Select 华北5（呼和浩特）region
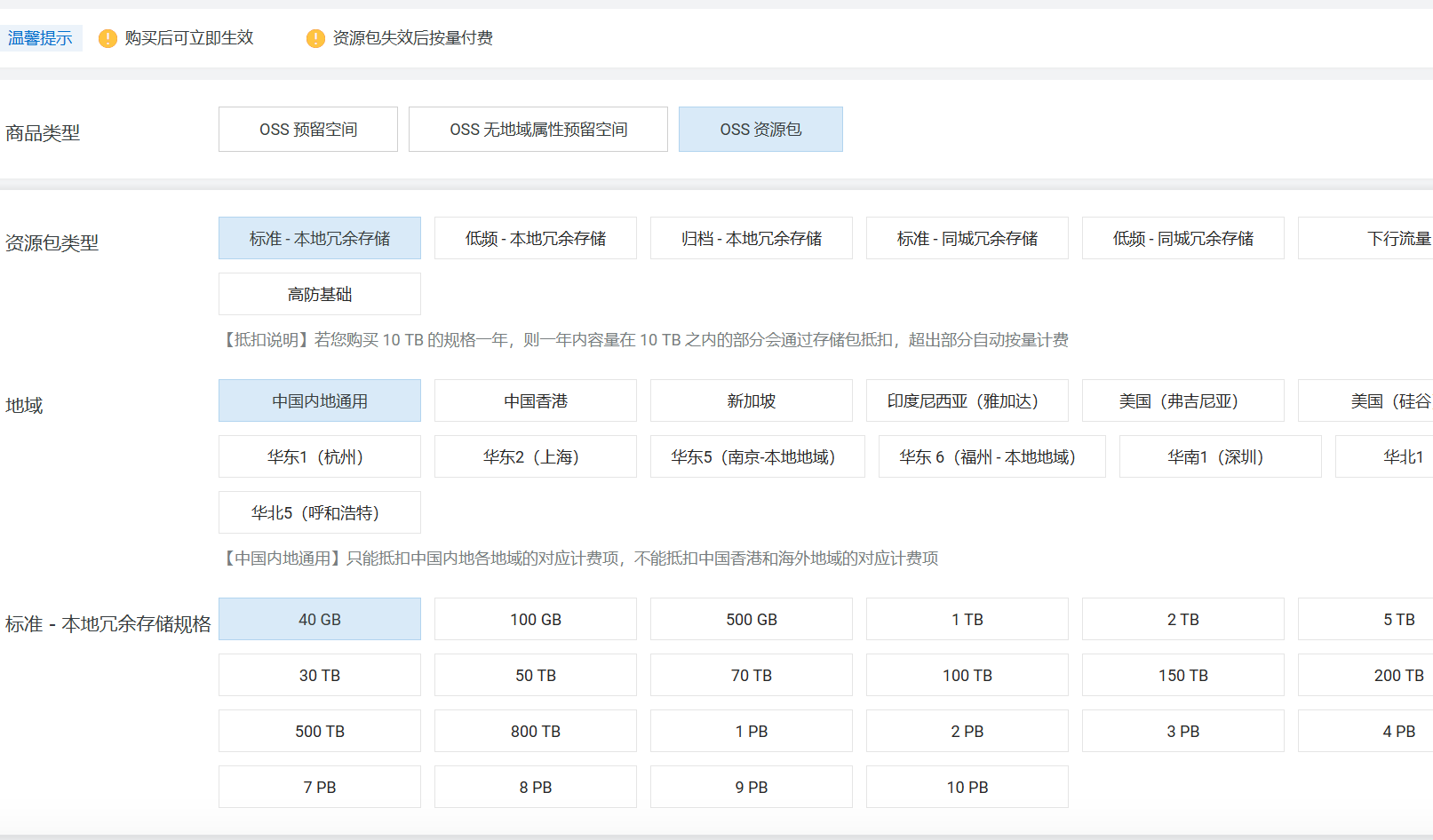Viewport: 1433px width, 840px height. point(320,512)
